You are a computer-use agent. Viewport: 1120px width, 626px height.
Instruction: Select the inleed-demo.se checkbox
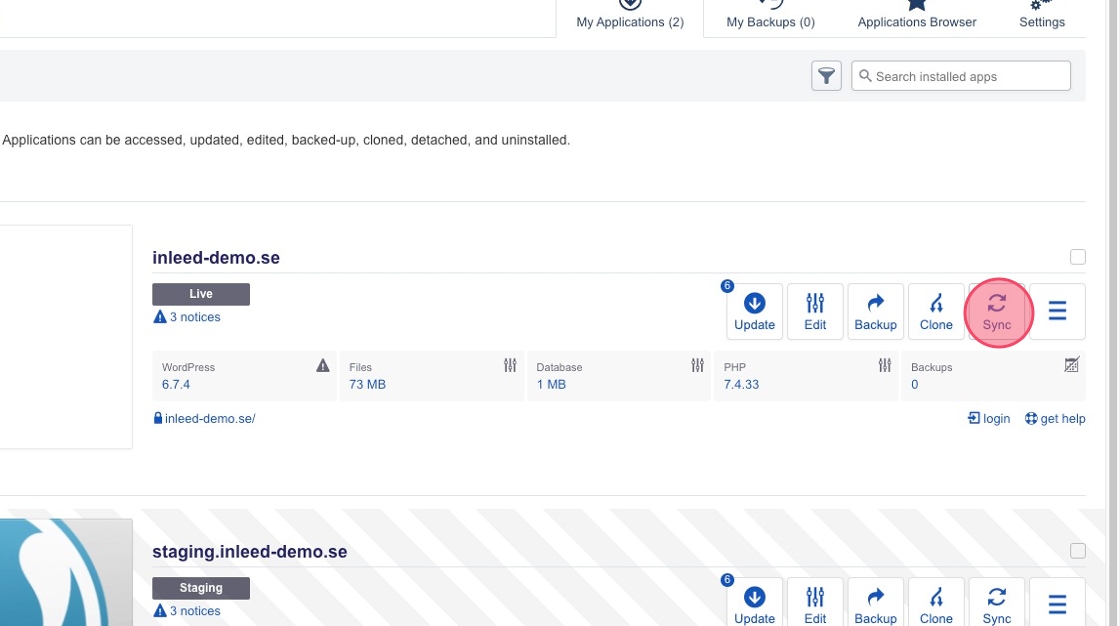coord(1077,257)
